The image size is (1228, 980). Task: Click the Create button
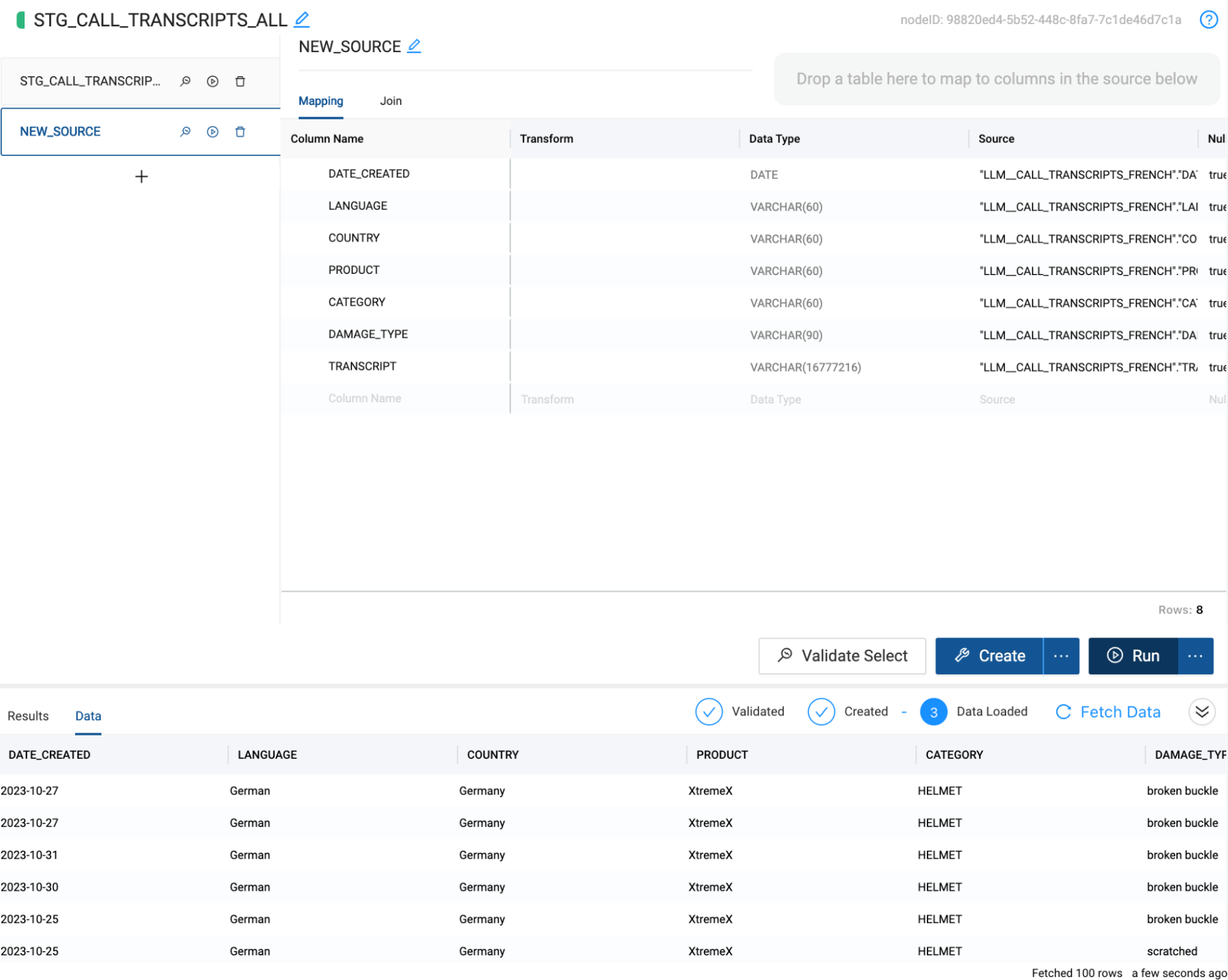(x=989, y=656)
